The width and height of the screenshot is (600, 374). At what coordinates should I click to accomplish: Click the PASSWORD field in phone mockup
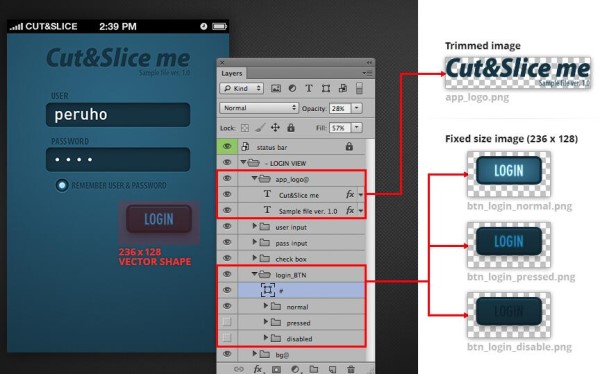click(118, 159)
